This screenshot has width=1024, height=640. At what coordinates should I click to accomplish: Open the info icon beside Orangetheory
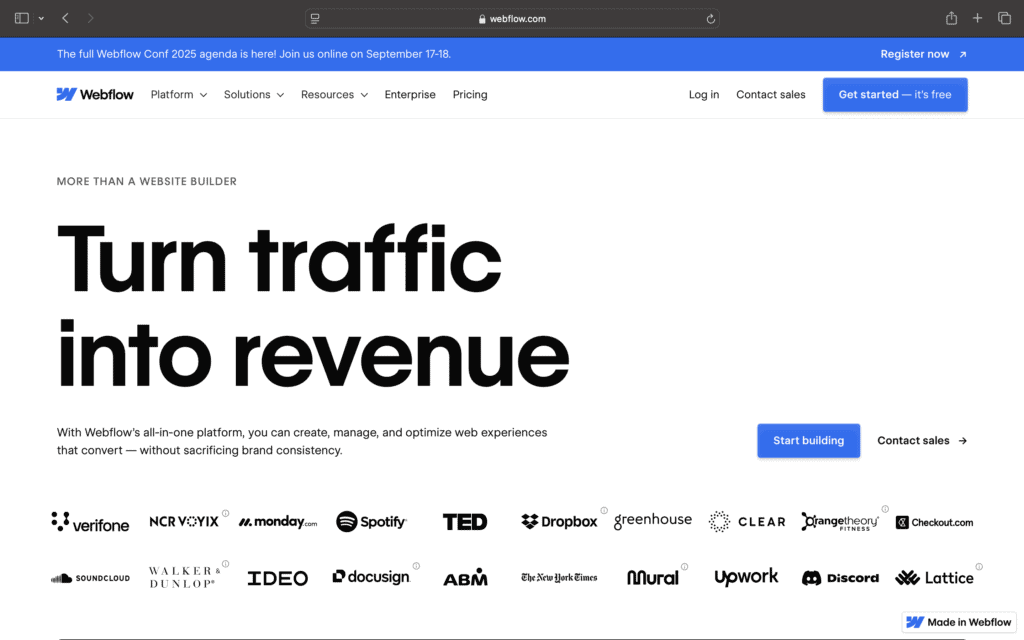pos(885,509)
